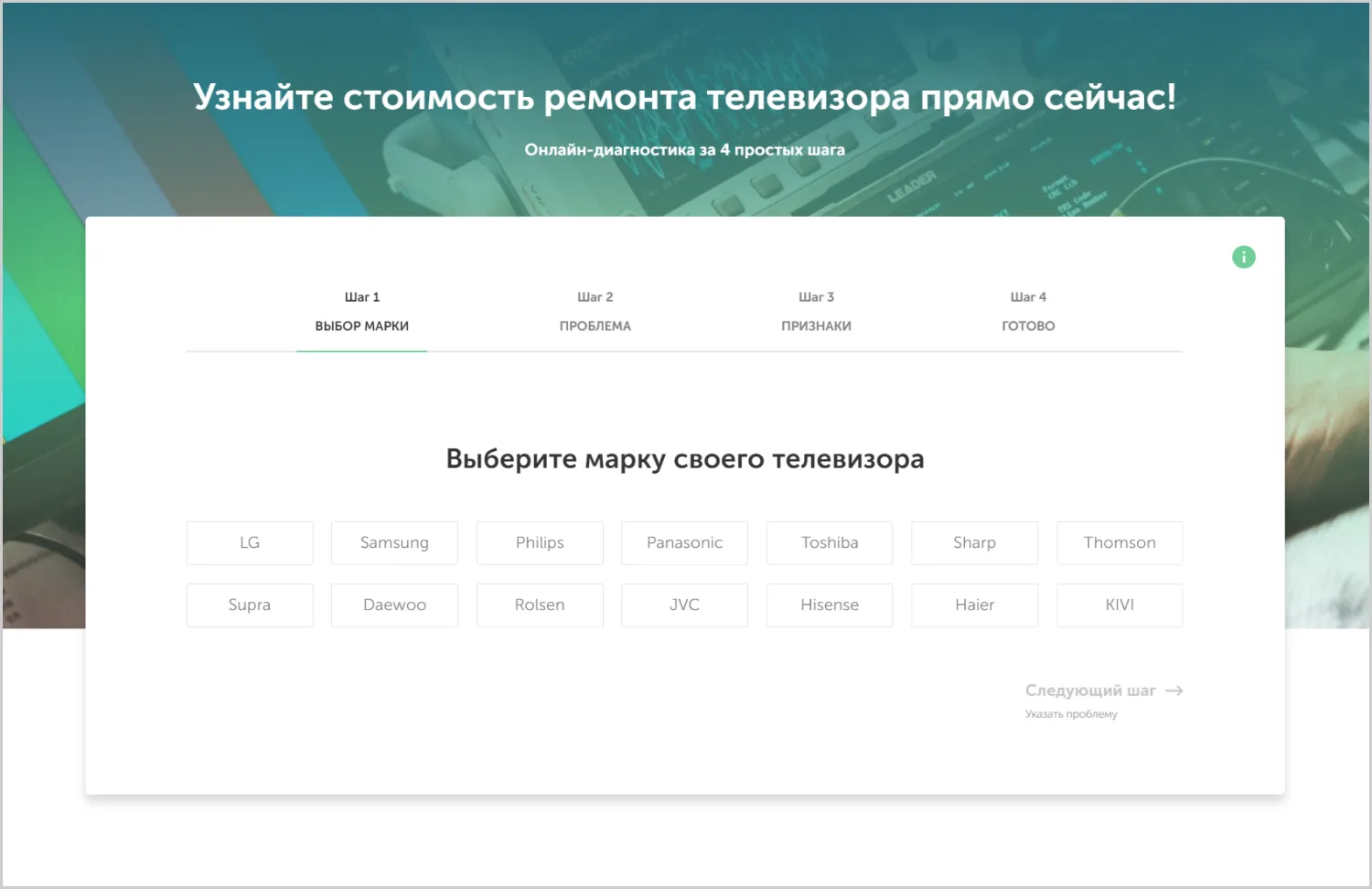Choose the Thomson brand button
Screen dimensions: 1372x889
(1120, 543)
